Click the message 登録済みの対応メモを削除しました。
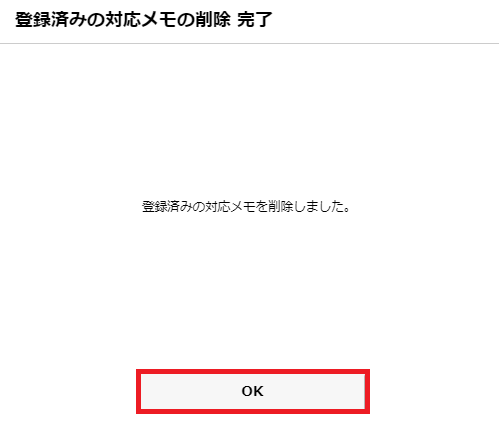This screenshot has width=499, height=428. [x=246, y=207]
